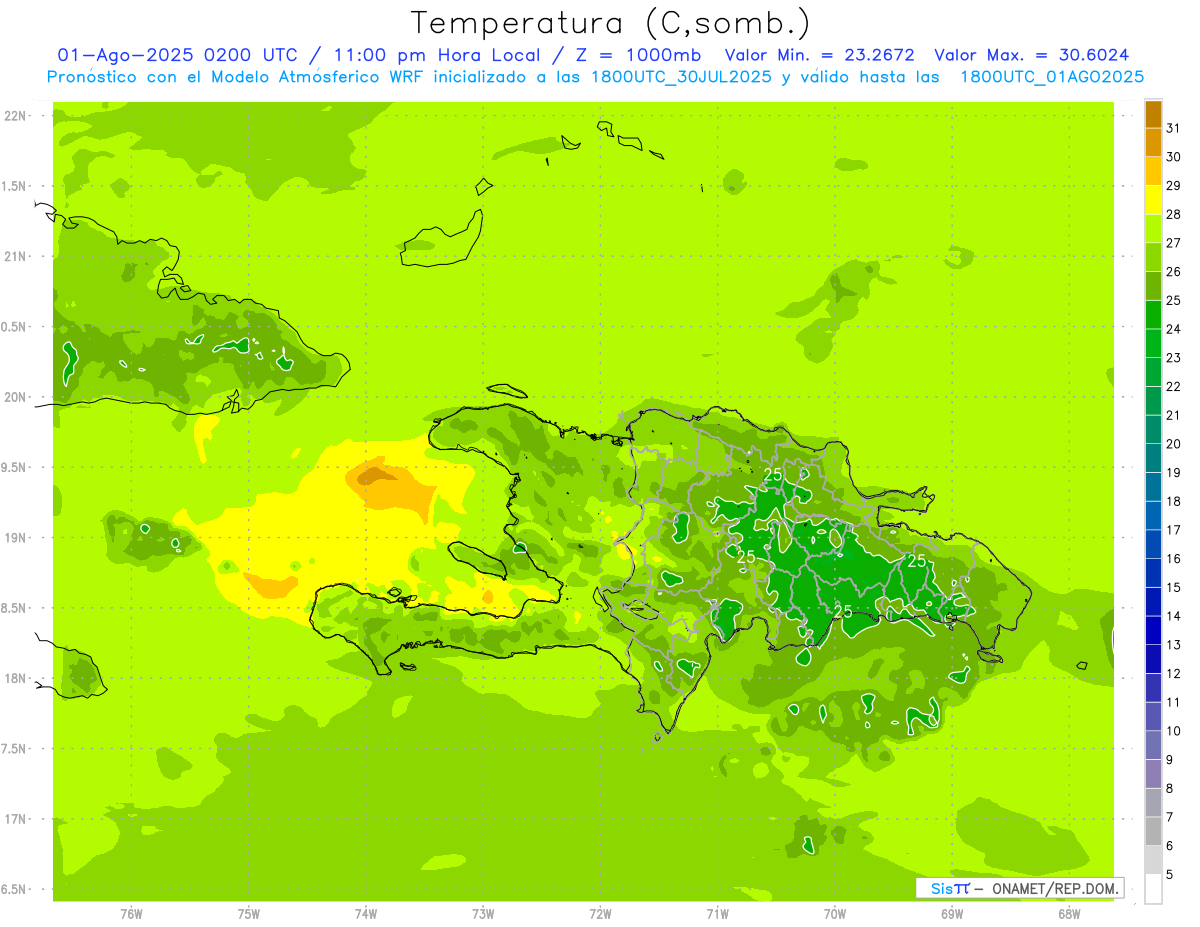Click the 'Z = 1000mb' level label
The width and height of the screenshot is (1200, 927).
(x=634, y=55)
